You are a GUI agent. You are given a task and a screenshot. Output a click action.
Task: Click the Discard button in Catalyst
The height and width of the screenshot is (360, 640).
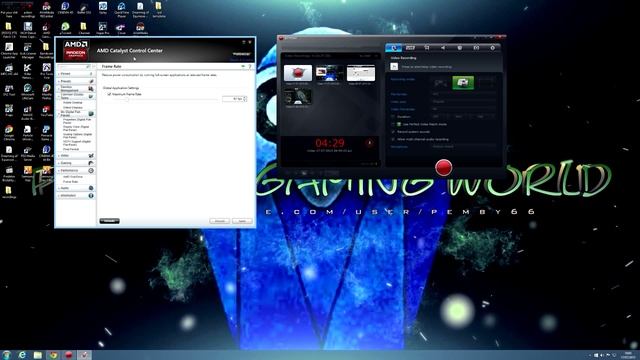(220, 221)
